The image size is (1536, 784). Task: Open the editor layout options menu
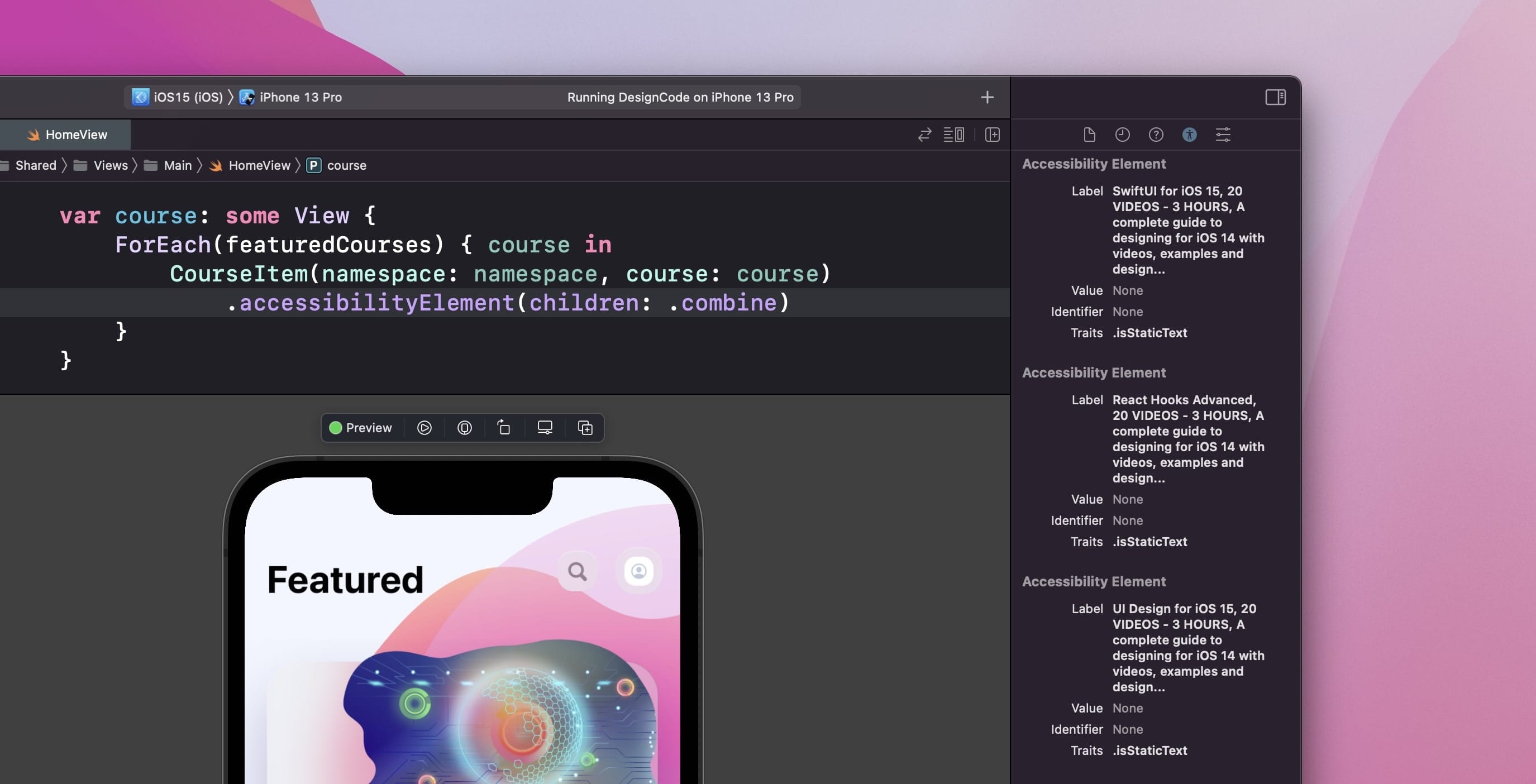click(x=953, y=135)
